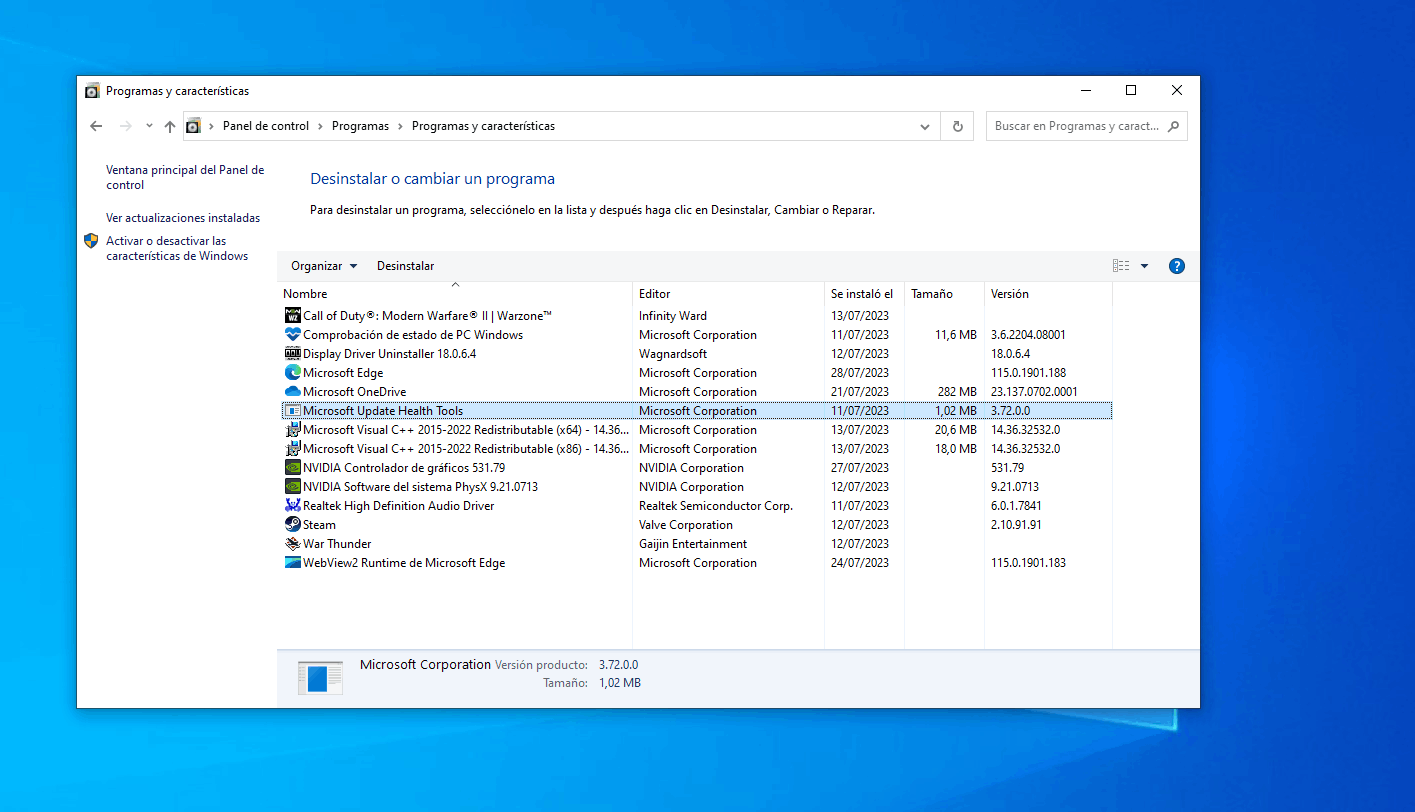Screen dimensions: 1415x812
Task: Expand the view options dropdown arrow
Action: coord(1144,266)
